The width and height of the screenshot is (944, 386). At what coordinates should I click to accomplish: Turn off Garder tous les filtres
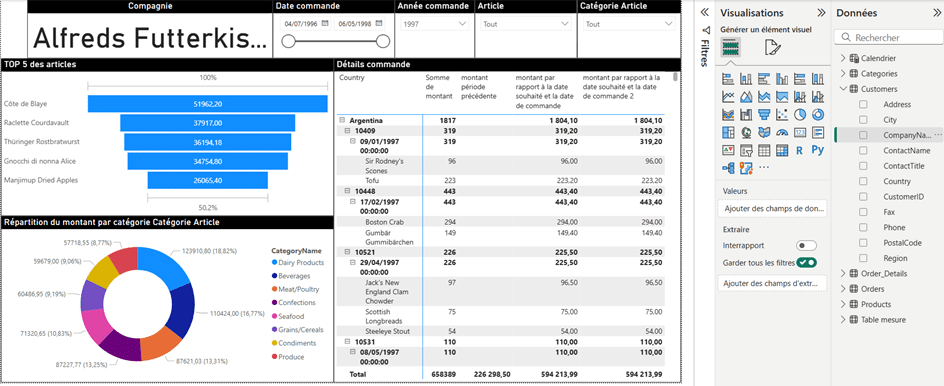point(807,263)
